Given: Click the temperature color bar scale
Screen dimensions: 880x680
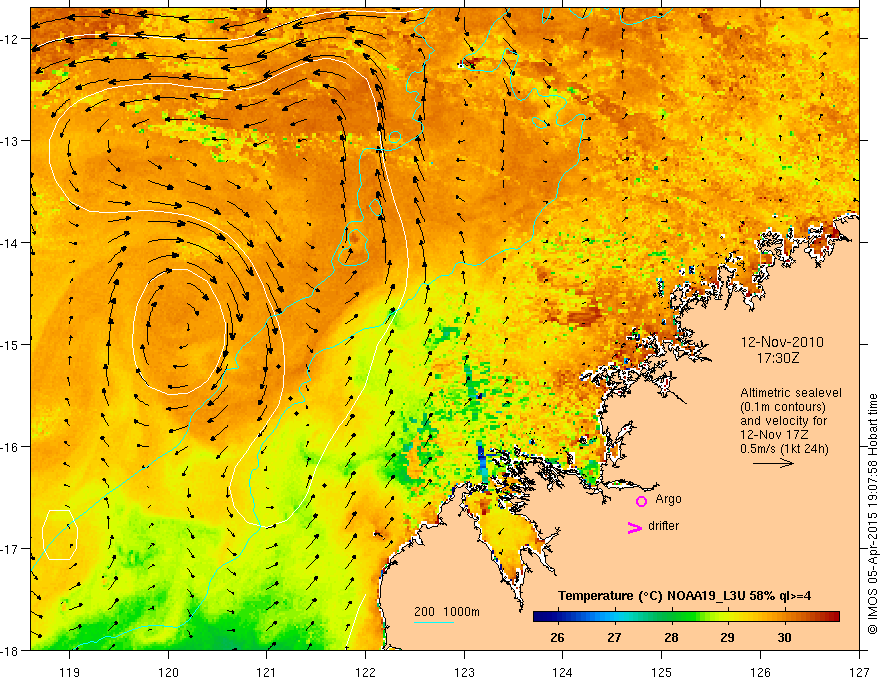Looking at the screenshot, I should [x=686, y=616].
